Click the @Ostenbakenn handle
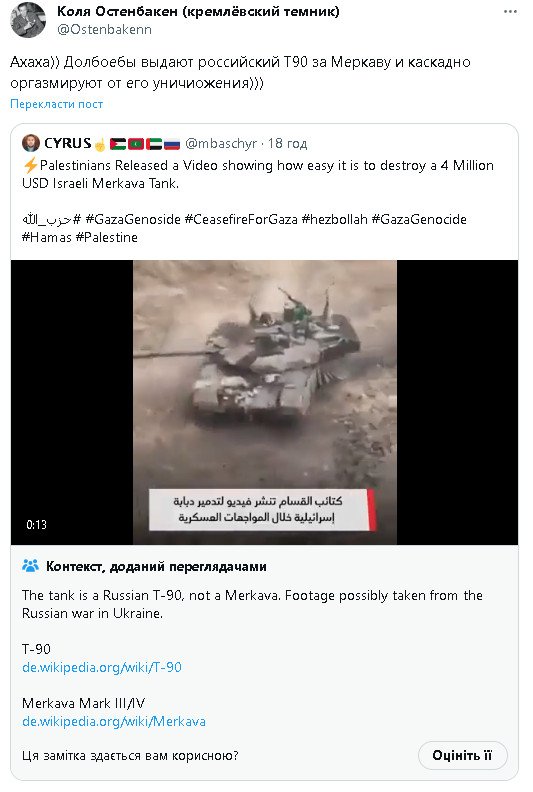533x792 pixels. [104, 30]
